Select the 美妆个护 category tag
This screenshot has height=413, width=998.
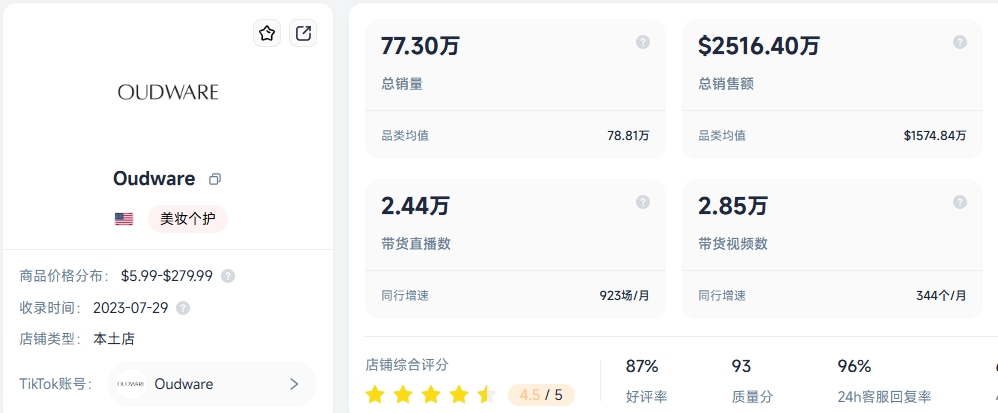pyautogui.click(x=188, y=219)
